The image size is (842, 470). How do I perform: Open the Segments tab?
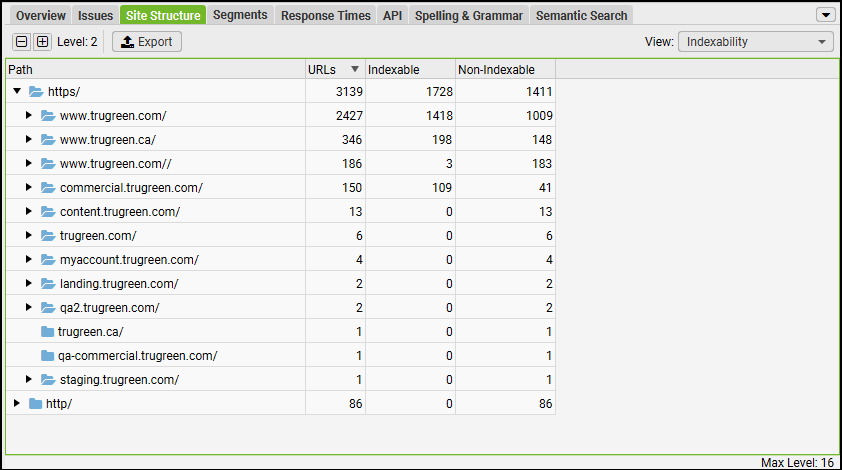point(240,15)
